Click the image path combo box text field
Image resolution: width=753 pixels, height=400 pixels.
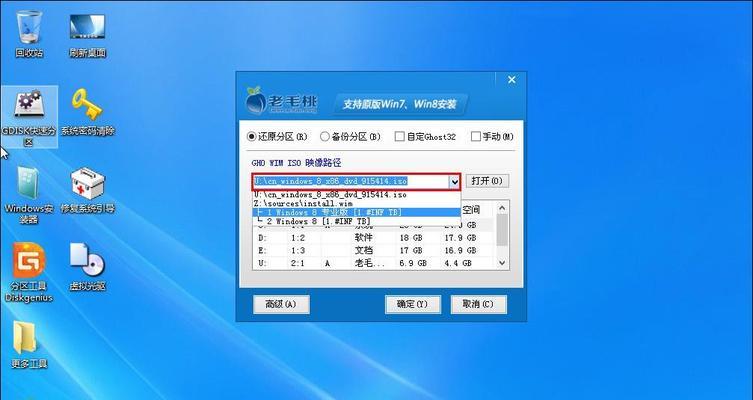(x=350, y=181)
